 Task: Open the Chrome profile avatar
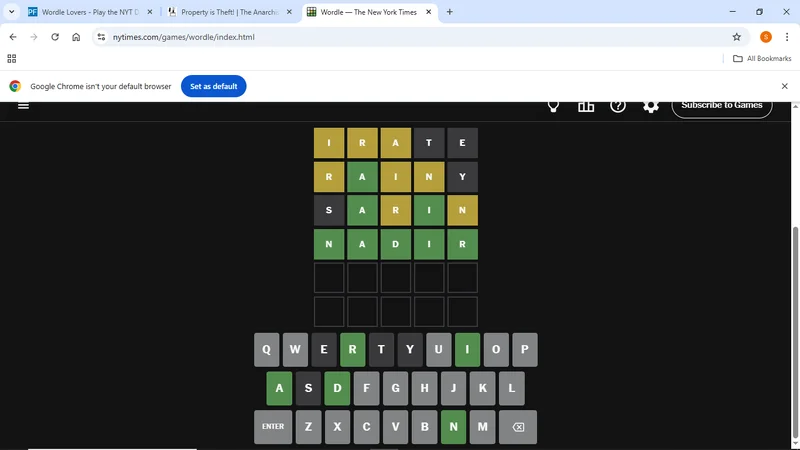pyautogui.click(x=765, y=37)
